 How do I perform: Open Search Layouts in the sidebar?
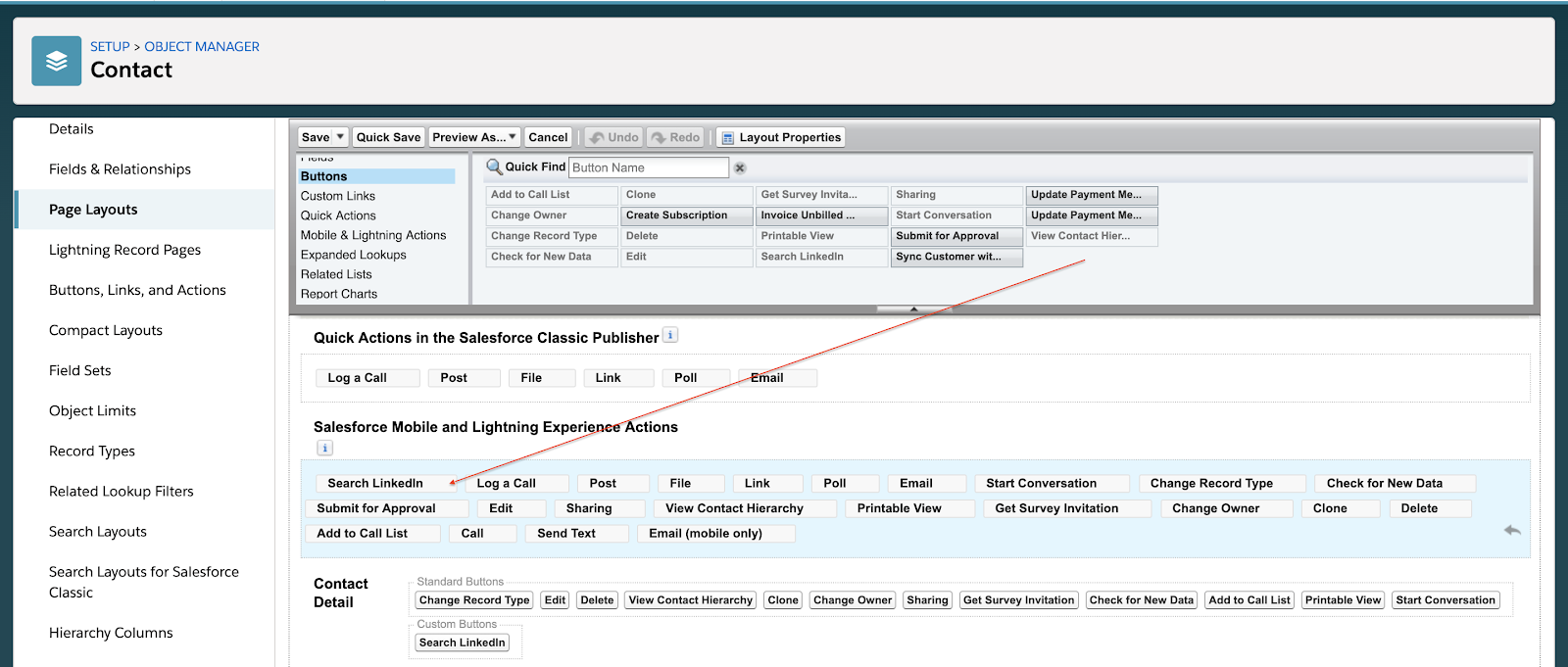98,531
